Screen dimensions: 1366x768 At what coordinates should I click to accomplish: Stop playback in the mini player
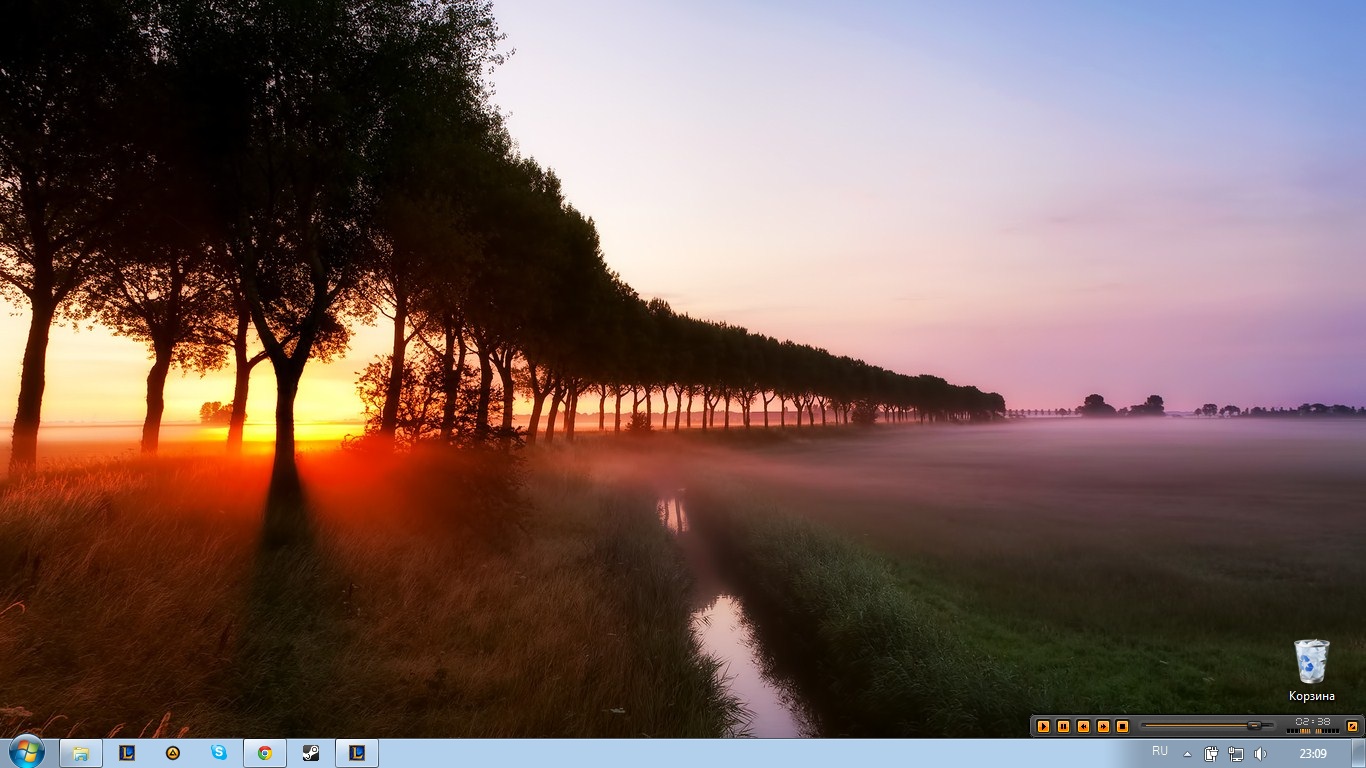[x=1122, y=726]
